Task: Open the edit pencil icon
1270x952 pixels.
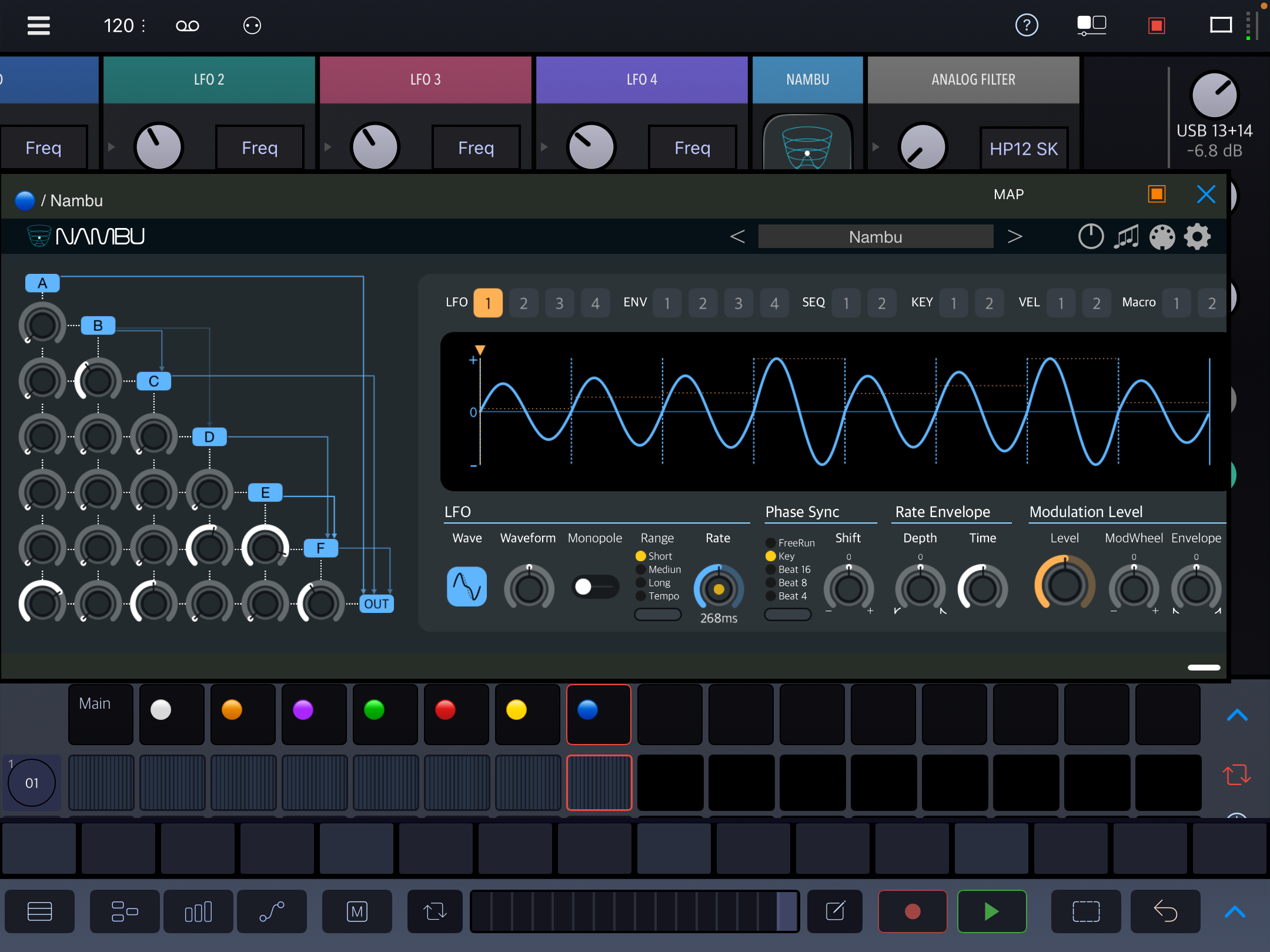Action: tap(835, 911)
